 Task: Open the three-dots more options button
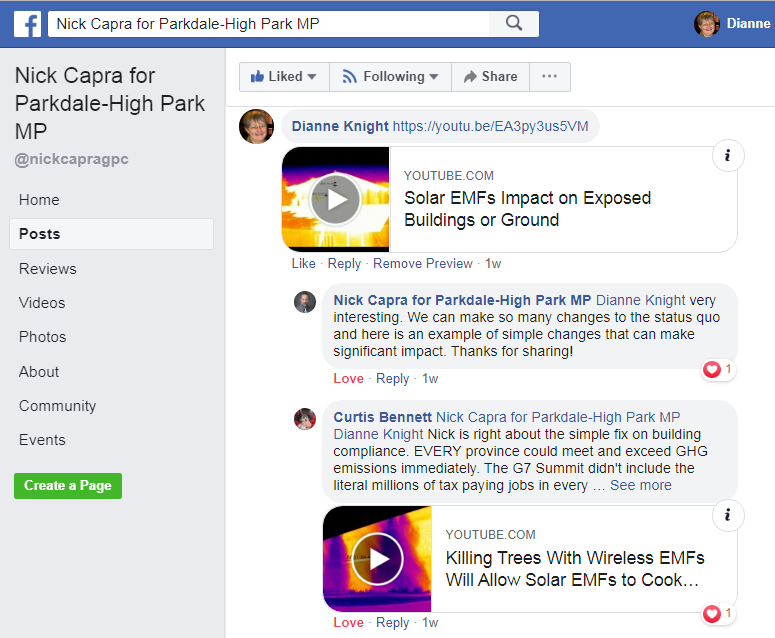[550, 77]
